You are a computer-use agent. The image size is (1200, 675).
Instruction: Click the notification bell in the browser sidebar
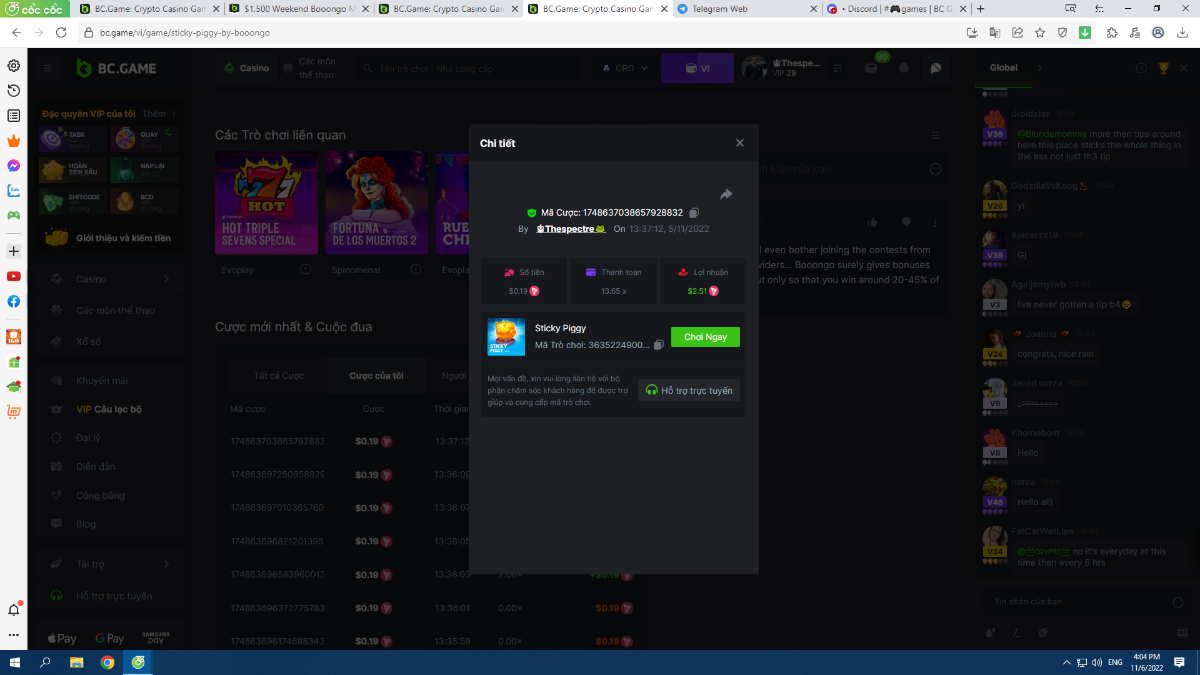pos(14,609)
